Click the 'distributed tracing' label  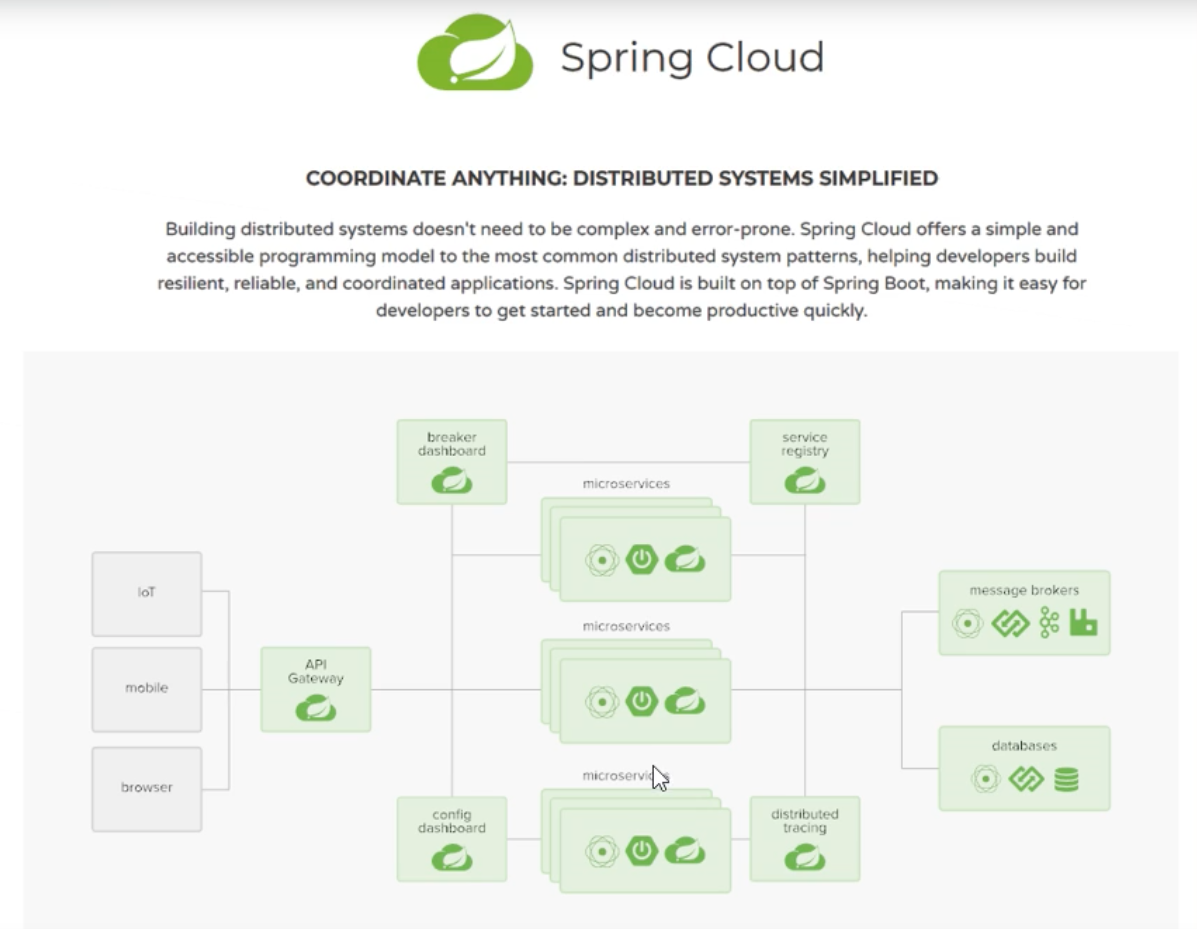click(x=805, y=821)
